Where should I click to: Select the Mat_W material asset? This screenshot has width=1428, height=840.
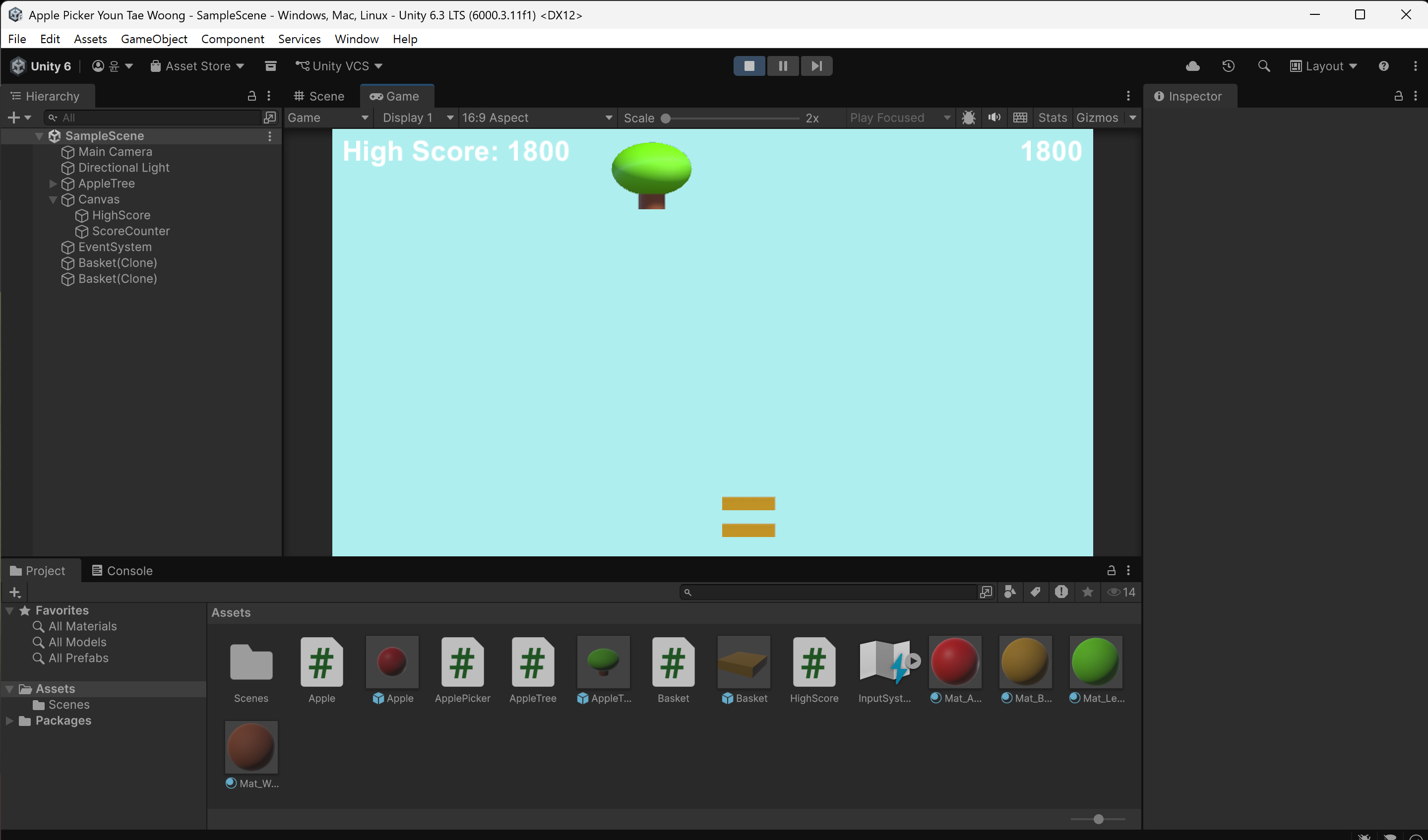(251, 755)
